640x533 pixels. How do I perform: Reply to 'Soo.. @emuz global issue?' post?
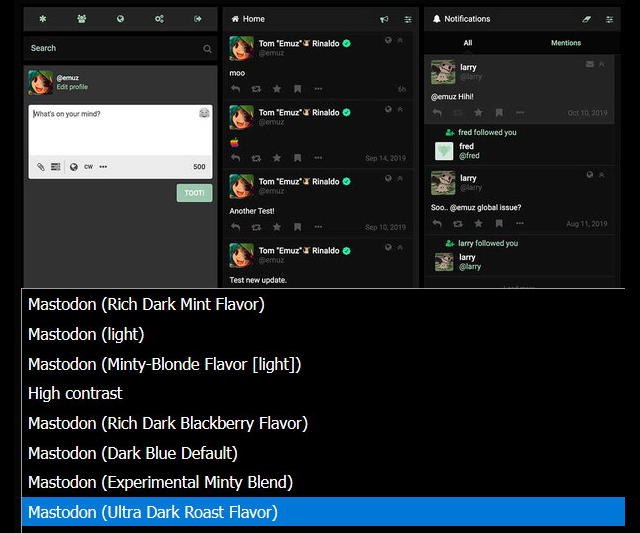(x=437, y=223)
